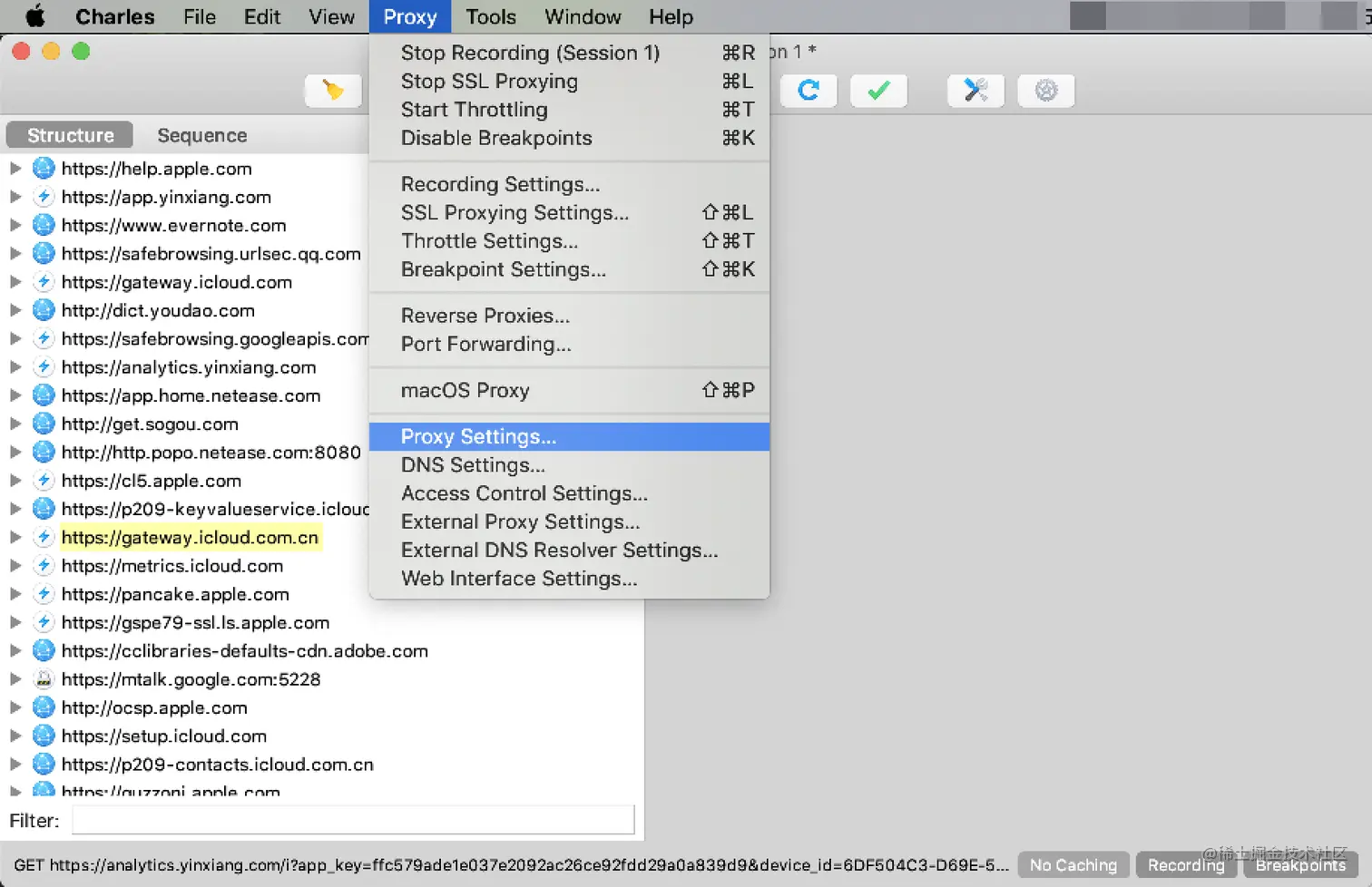
Task: Click the globe icon beside dict.youdao.com
Action: pyautogui.click(x=44, y=310)
